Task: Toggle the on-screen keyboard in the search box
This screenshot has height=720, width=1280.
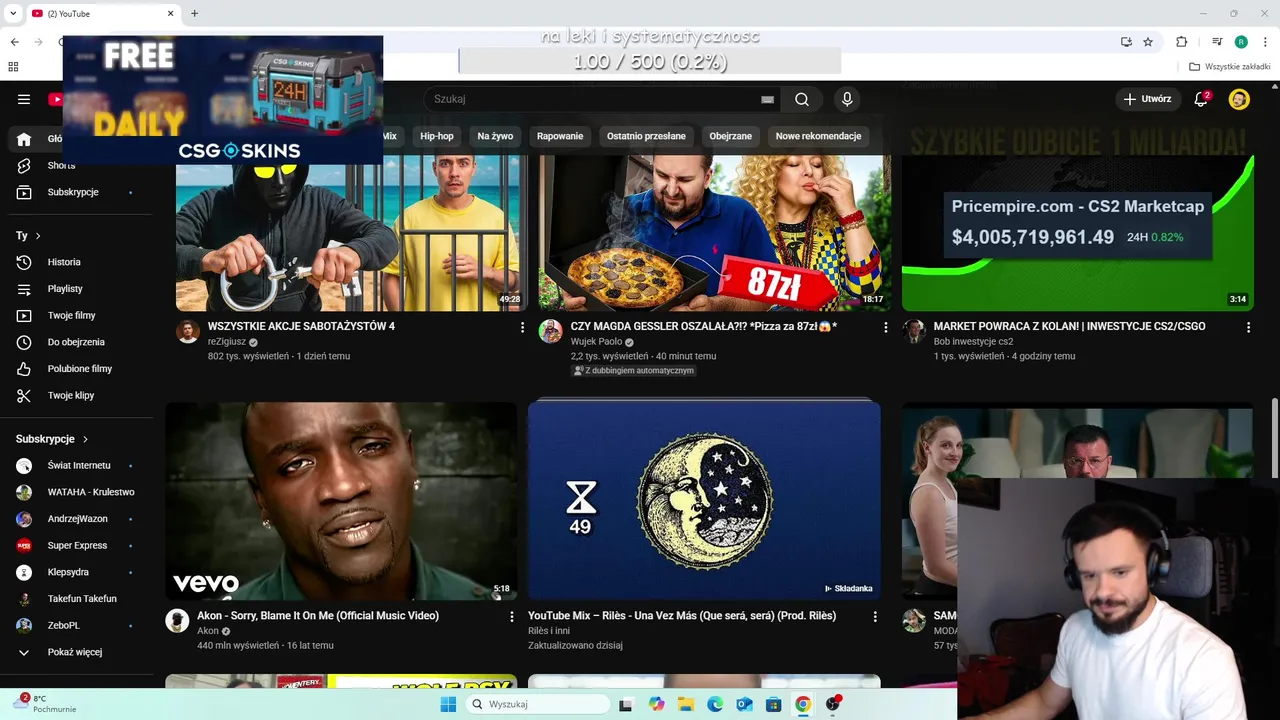Action: point(767,99)
